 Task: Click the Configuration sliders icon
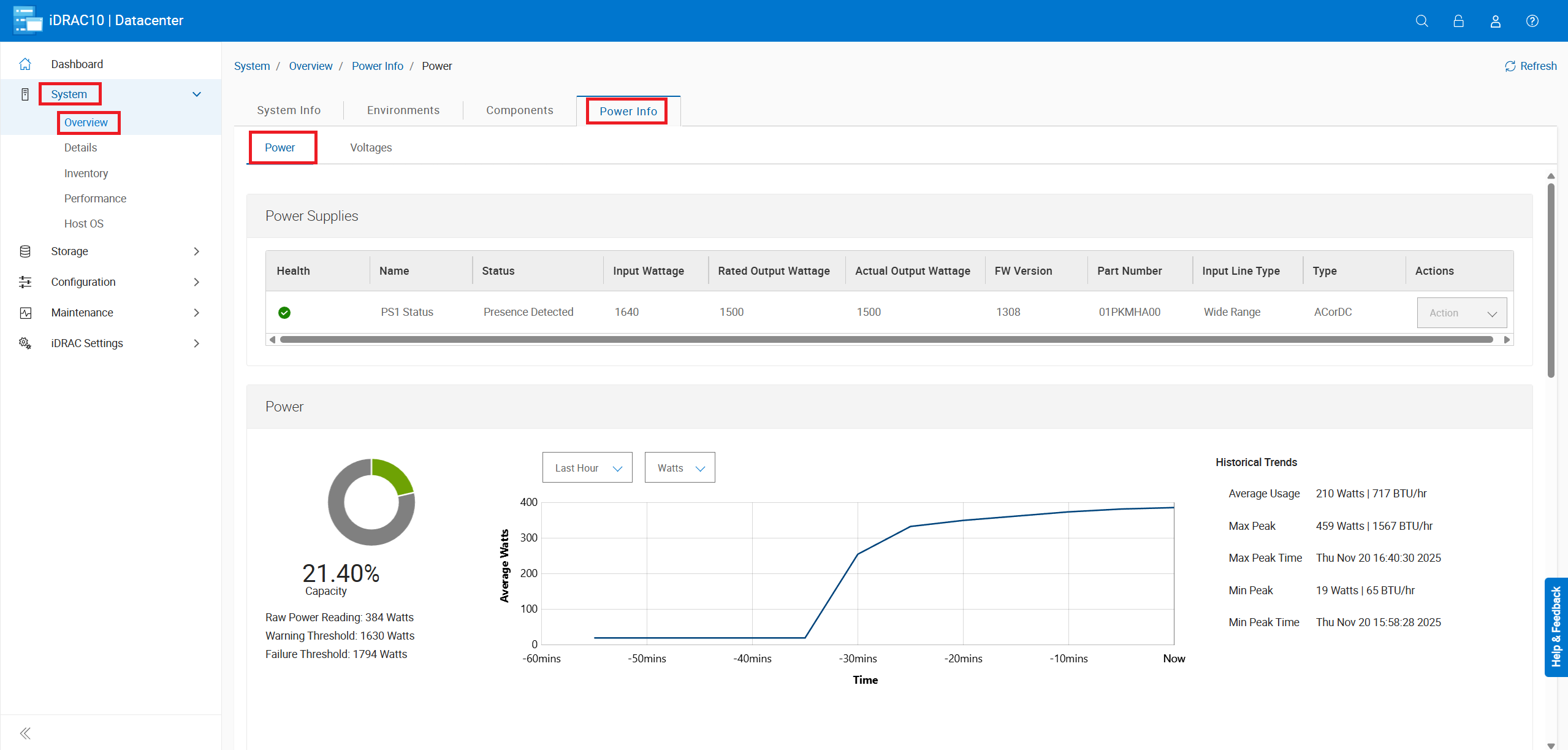click(x=25, y=282)
